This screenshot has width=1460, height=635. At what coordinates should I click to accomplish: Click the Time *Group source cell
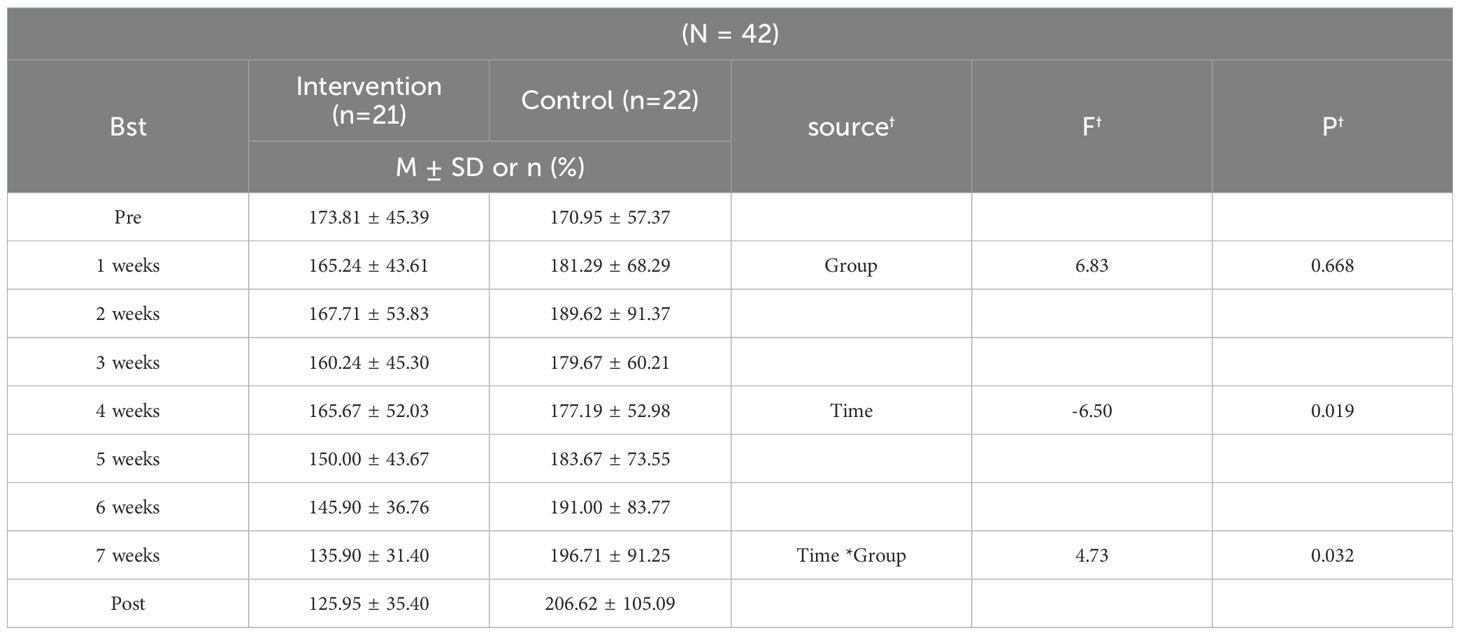(850, 555)
